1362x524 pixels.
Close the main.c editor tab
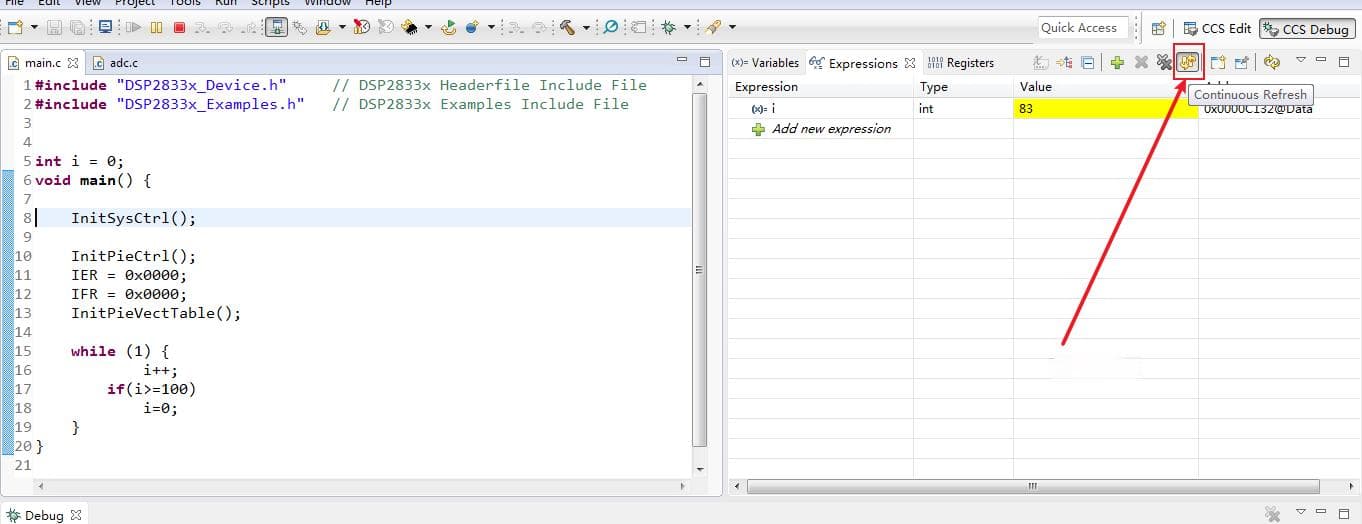(x=73, y=62)
